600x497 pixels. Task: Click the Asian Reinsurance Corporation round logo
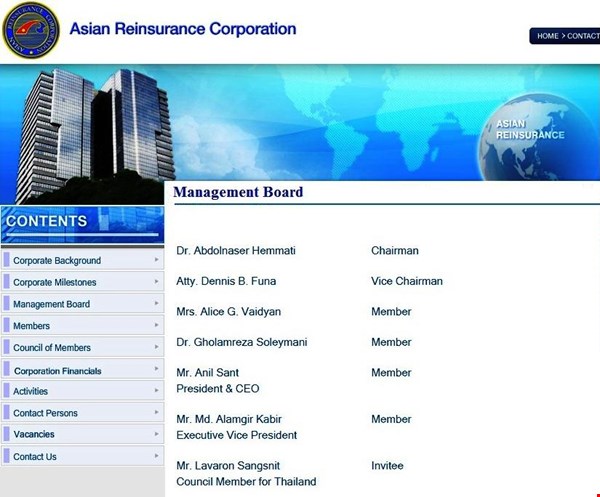[x=31, y=30]
